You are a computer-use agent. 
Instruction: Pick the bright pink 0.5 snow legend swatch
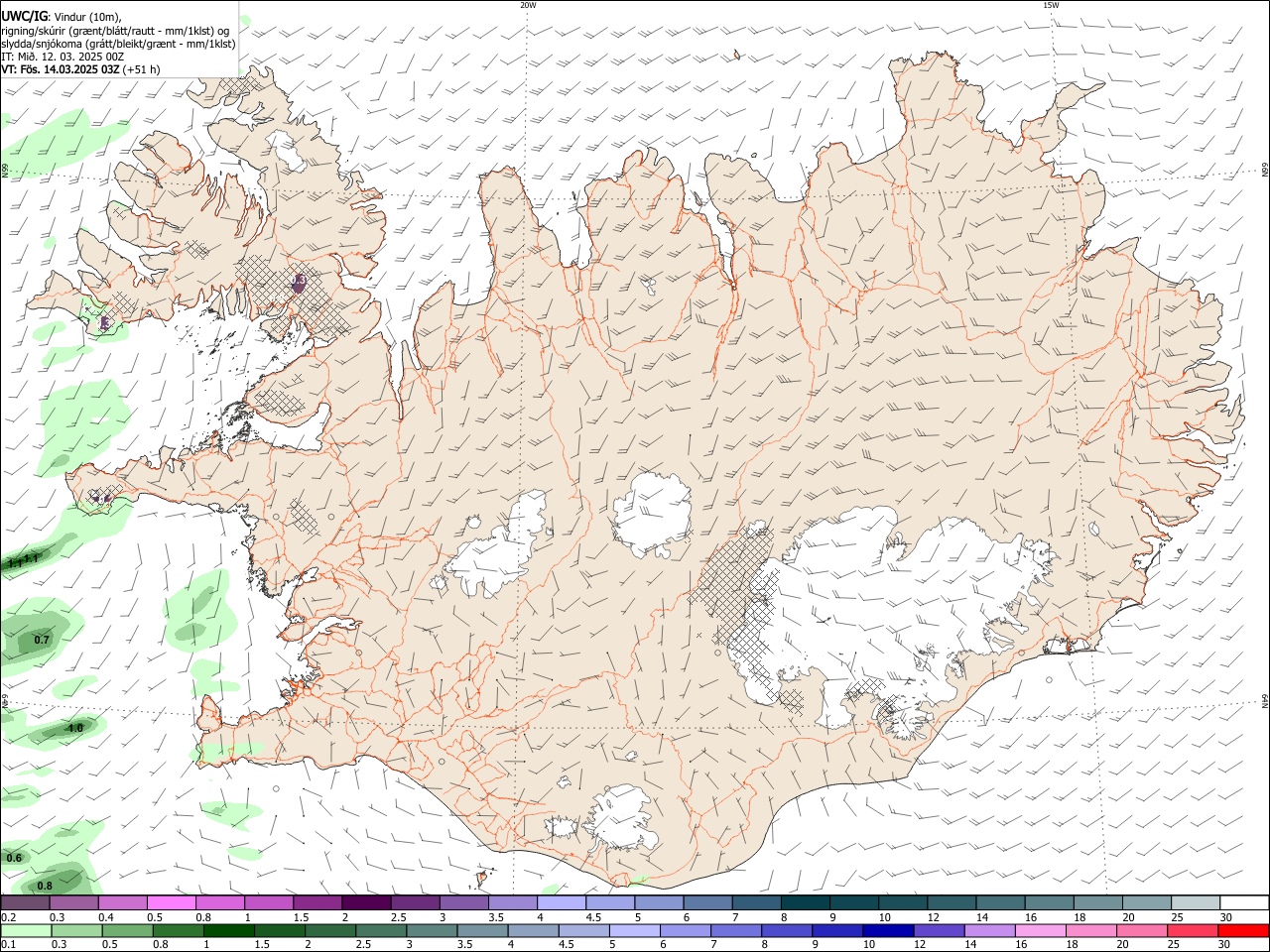pyautogui.click(x=171, y=902)
